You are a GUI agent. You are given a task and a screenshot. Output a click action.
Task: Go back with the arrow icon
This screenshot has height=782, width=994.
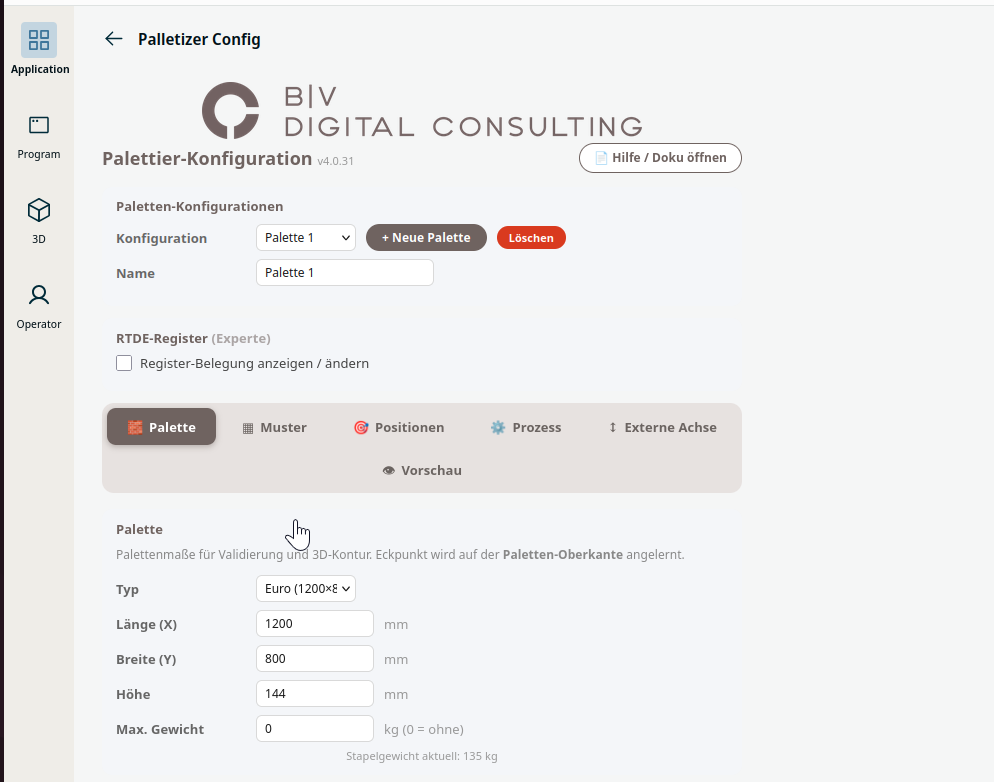[x=113, y=39]
